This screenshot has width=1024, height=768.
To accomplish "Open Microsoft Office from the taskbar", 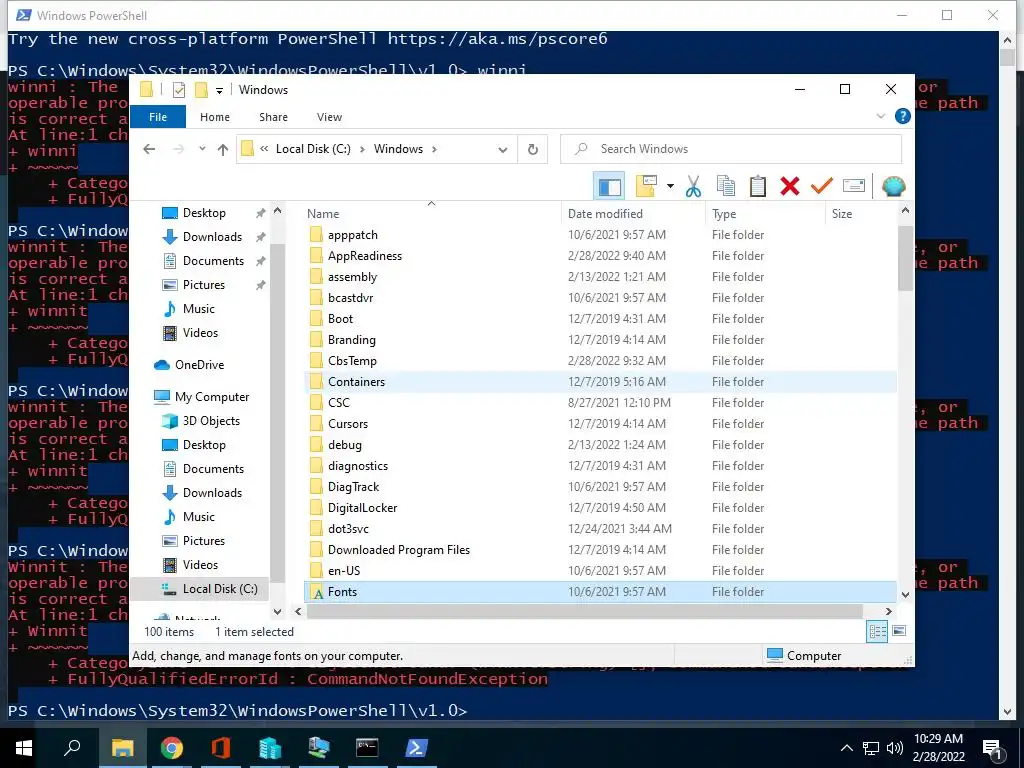I will pos(220,747).
